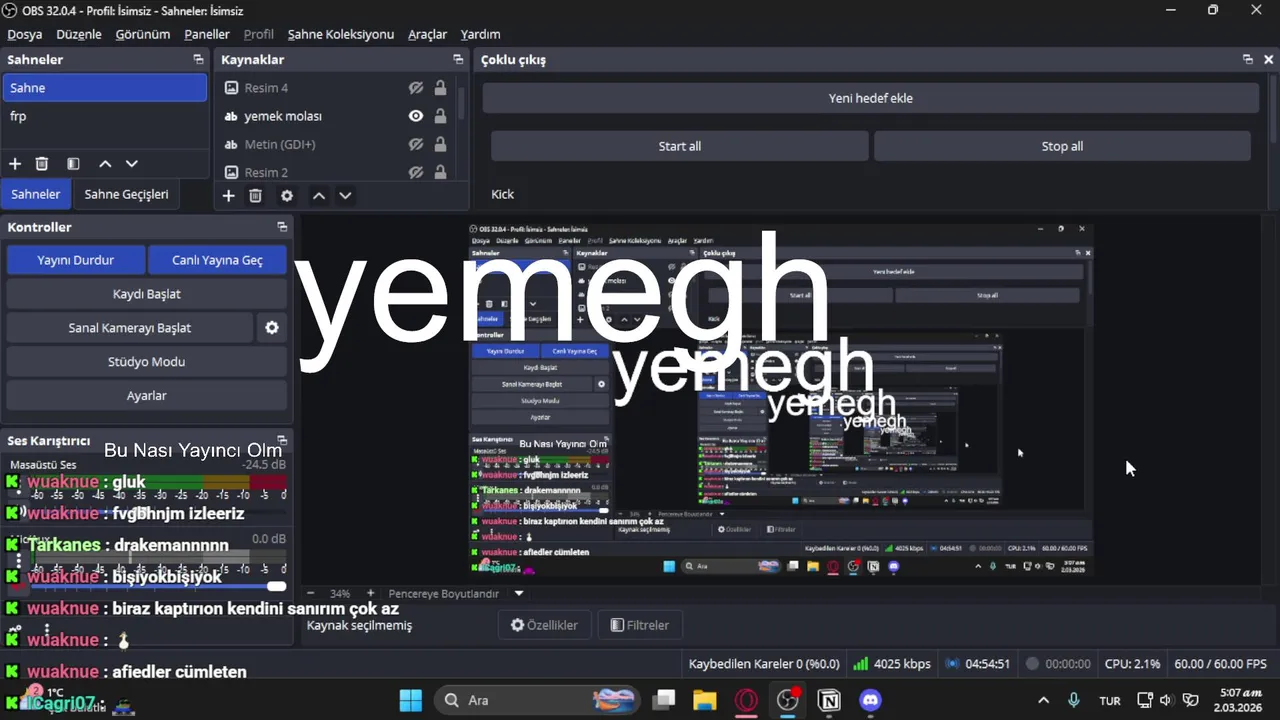Close the Çoklu çıkış panel
The image size is (1280, 720).
pos(1269,60)
